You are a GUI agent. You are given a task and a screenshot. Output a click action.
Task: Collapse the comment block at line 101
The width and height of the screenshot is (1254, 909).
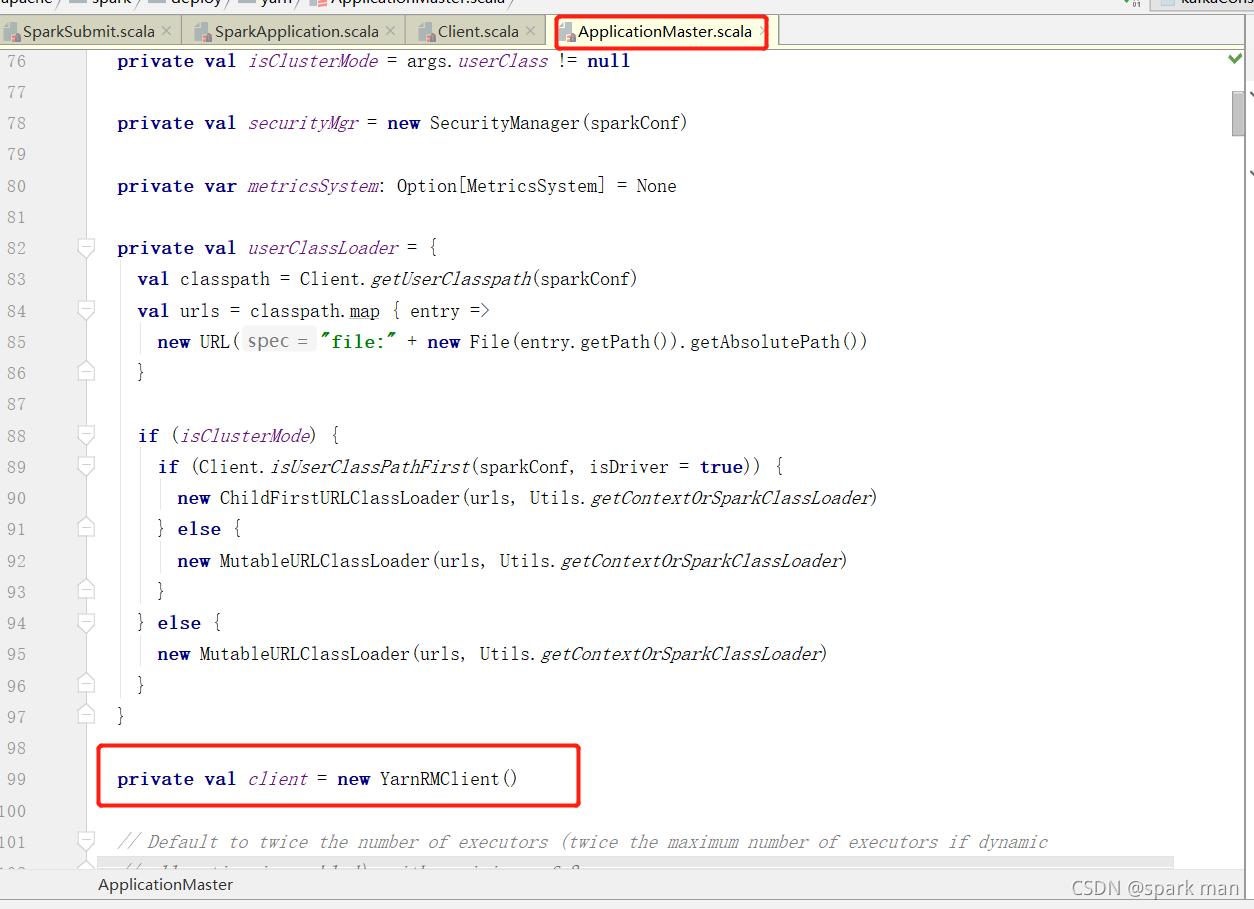86,842
